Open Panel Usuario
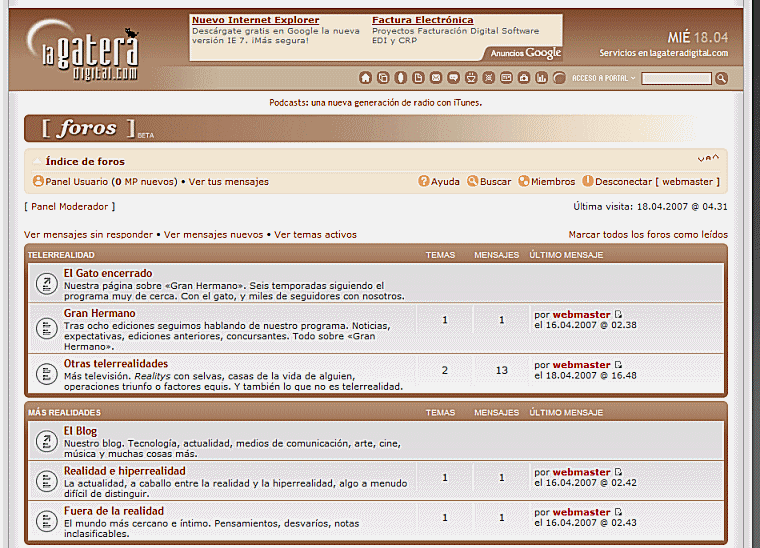 [70, 182]
